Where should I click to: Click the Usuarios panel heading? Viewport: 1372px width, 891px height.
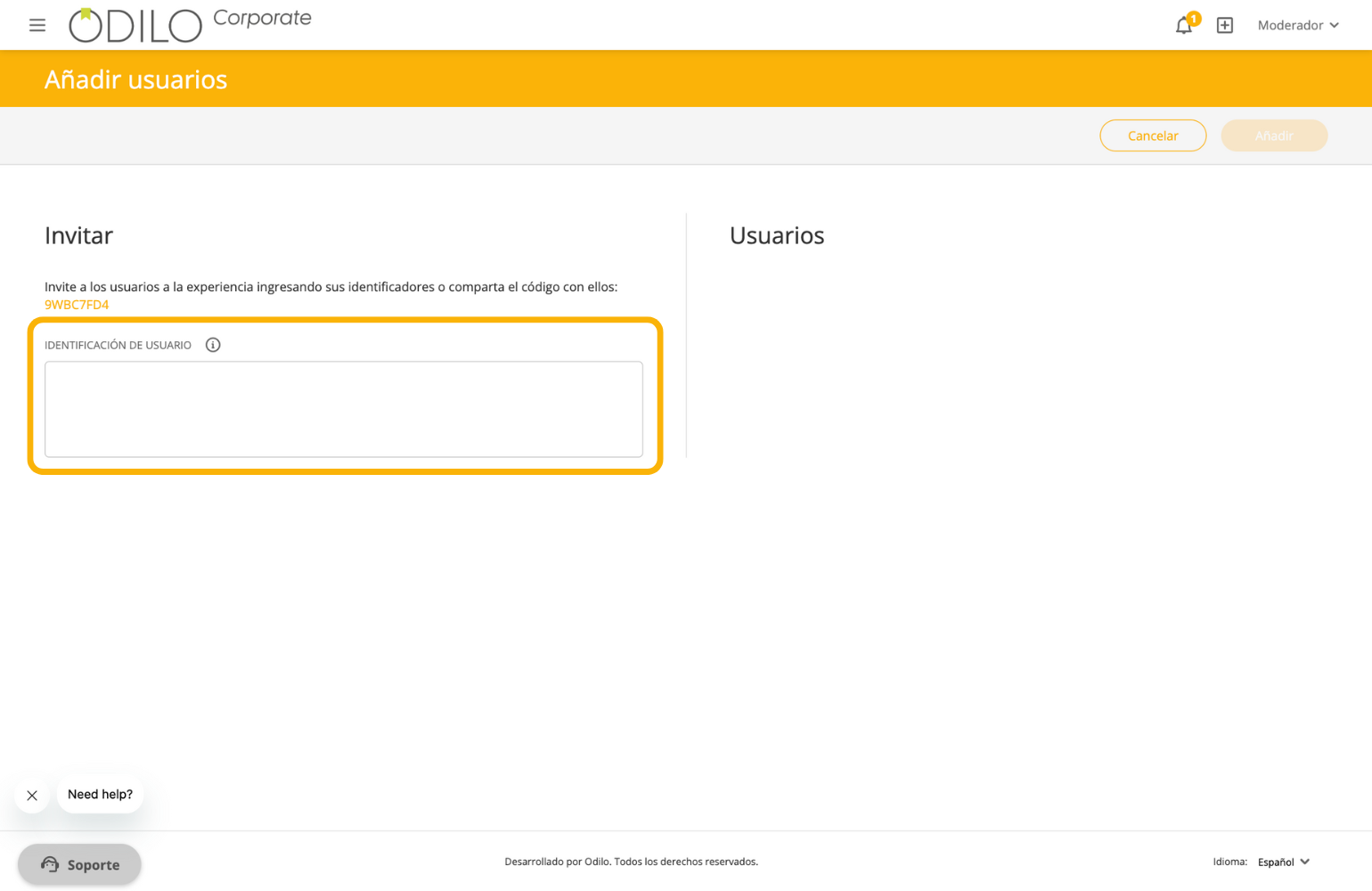pyautogui.click(x=776, y=235)
